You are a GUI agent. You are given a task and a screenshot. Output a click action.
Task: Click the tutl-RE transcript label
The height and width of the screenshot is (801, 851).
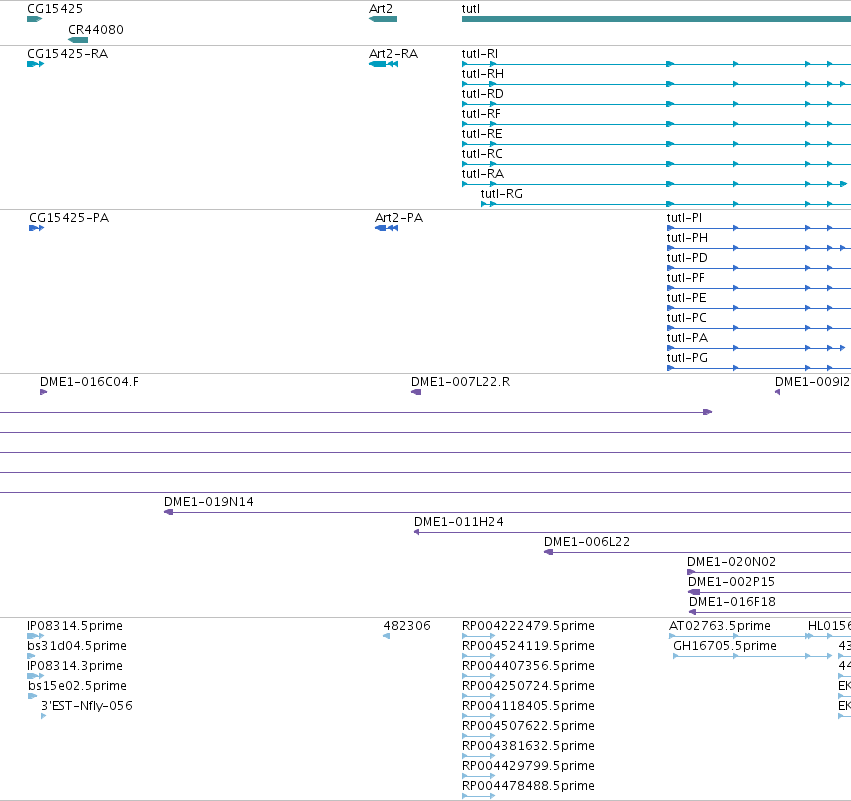[482, 134]
